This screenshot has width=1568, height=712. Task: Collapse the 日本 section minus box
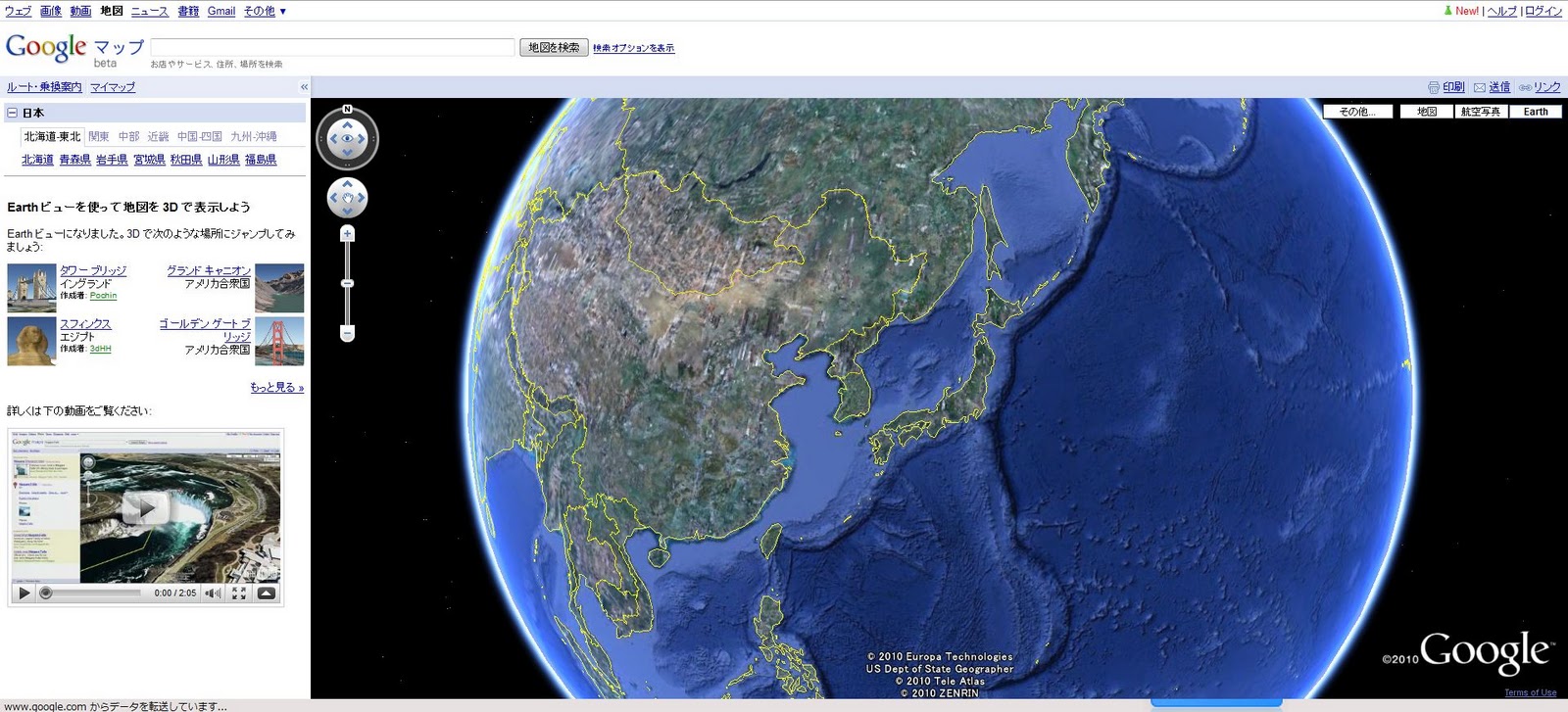(x=13, y=113)
